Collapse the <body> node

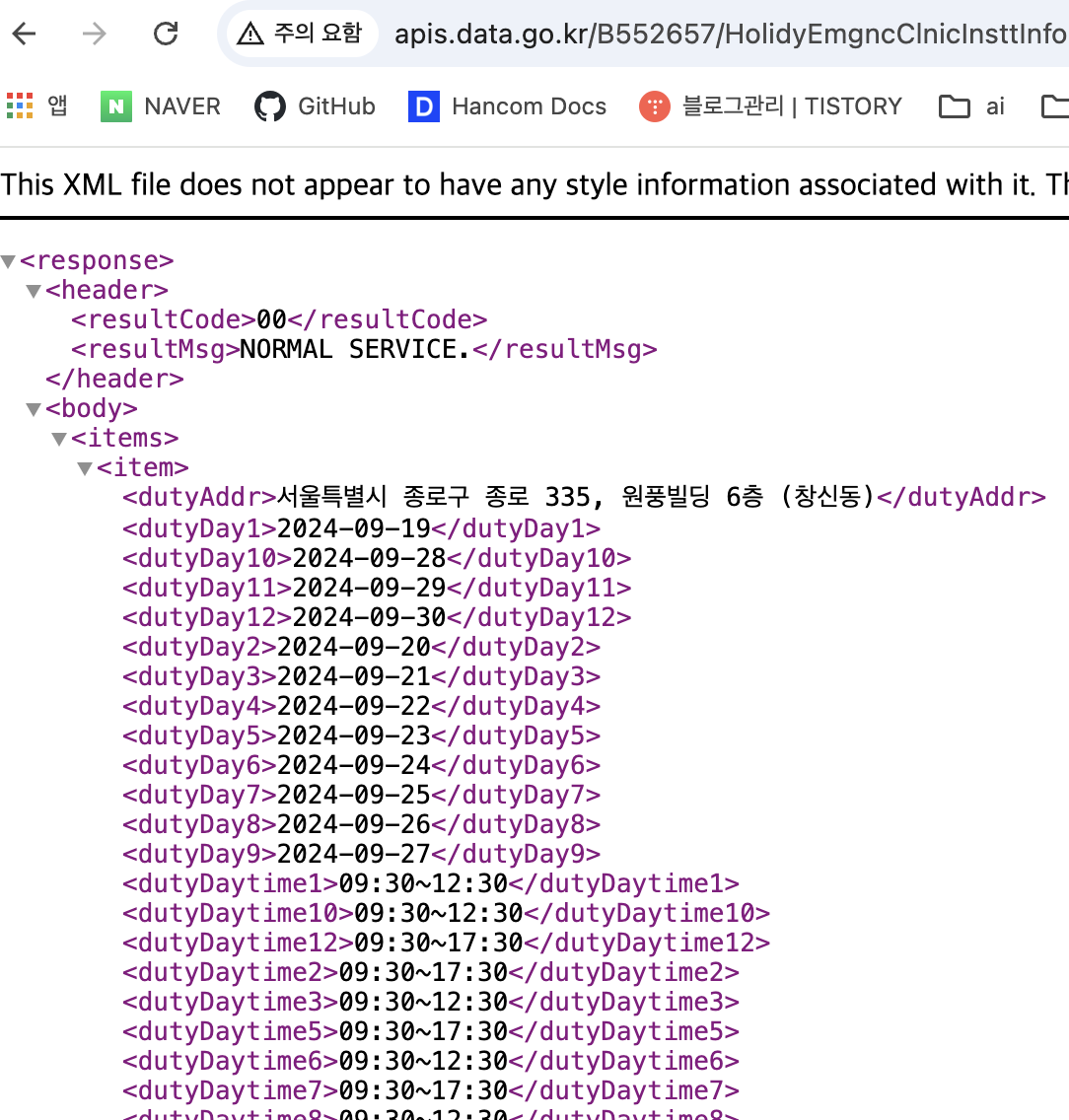[x=34, y=409]
